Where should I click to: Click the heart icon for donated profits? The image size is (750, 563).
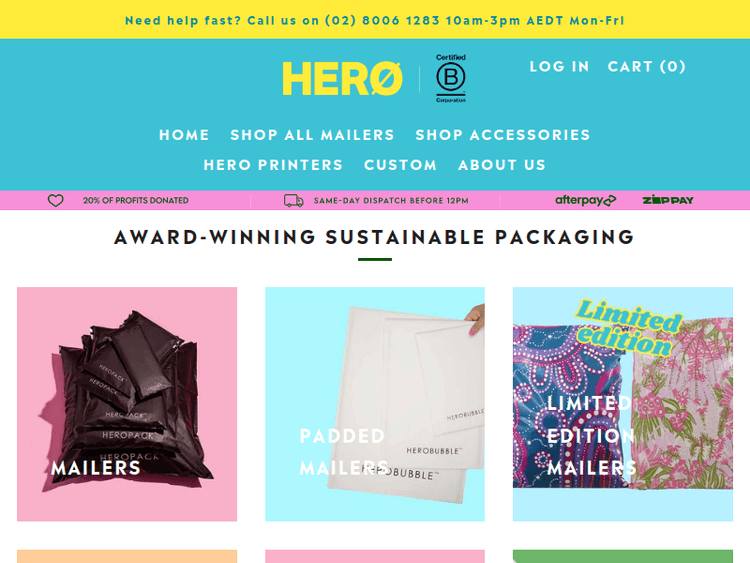tap(55, 200)
